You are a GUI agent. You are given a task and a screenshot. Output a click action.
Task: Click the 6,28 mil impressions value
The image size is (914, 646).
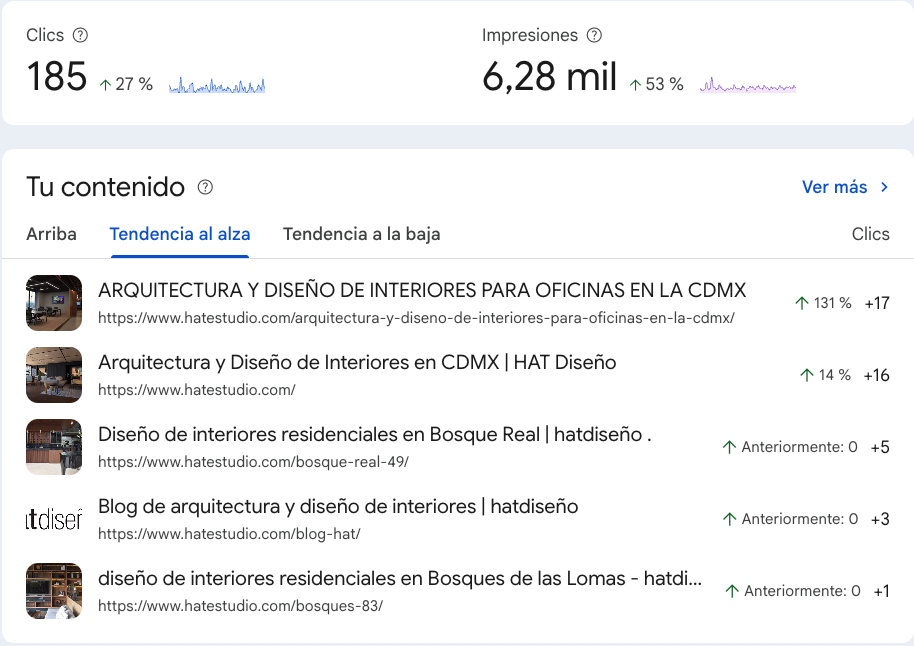549,77
